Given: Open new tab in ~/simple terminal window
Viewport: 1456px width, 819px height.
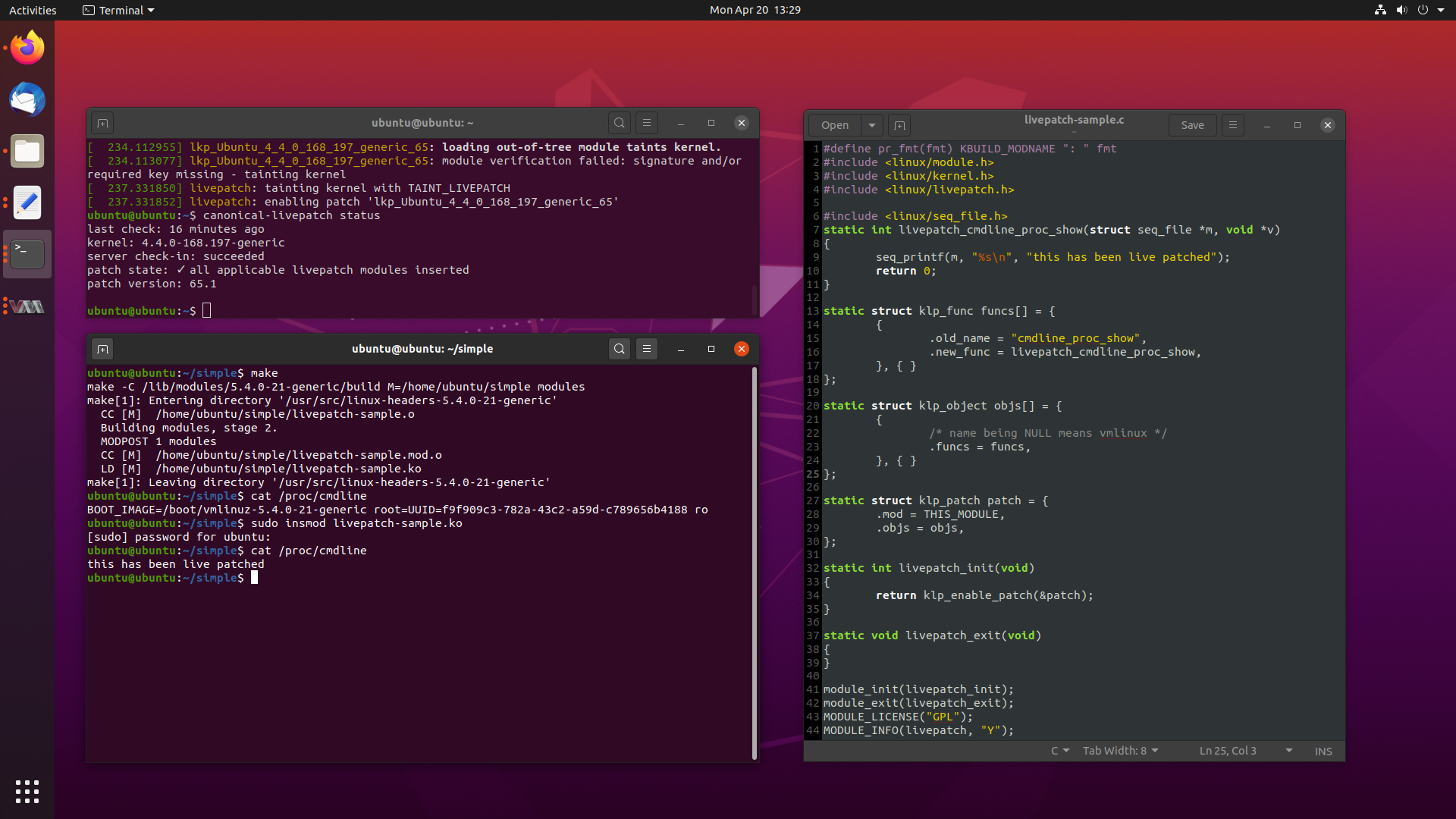Looking at the screenshot, I should 103,349.
